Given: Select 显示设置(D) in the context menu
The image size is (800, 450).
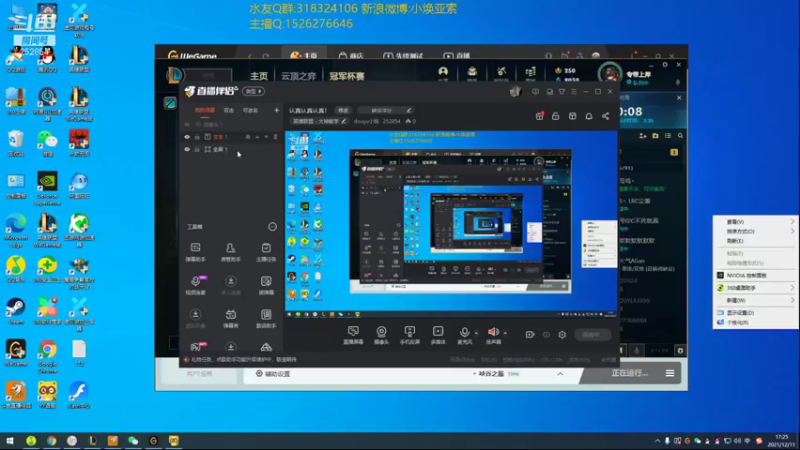Looking at the screenshot, I should point(756,313).
